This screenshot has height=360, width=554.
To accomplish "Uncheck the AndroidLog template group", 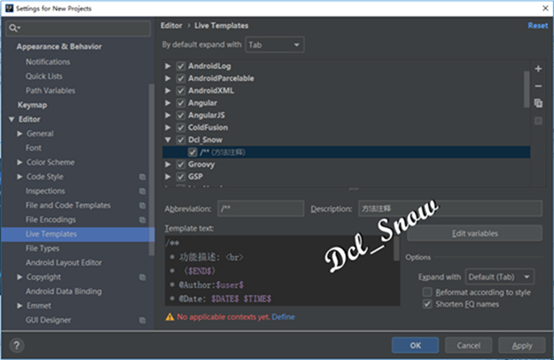I will click(181, 66).
